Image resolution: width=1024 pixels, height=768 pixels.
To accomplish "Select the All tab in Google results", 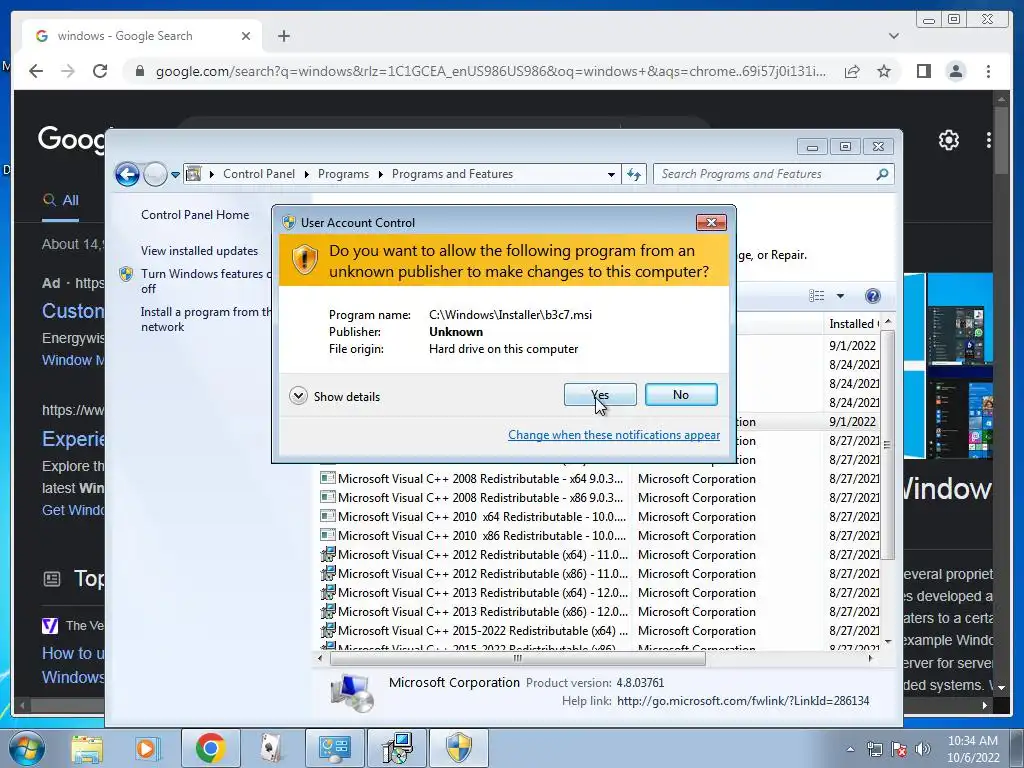I will point(61,200).
